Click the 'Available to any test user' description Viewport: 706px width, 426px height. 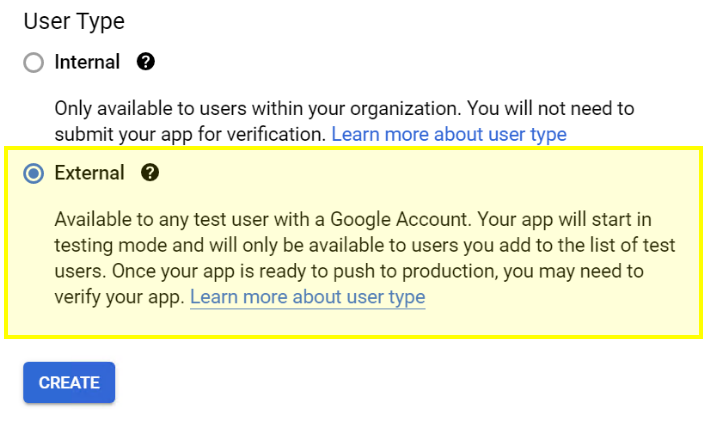(x=365, y=258)
